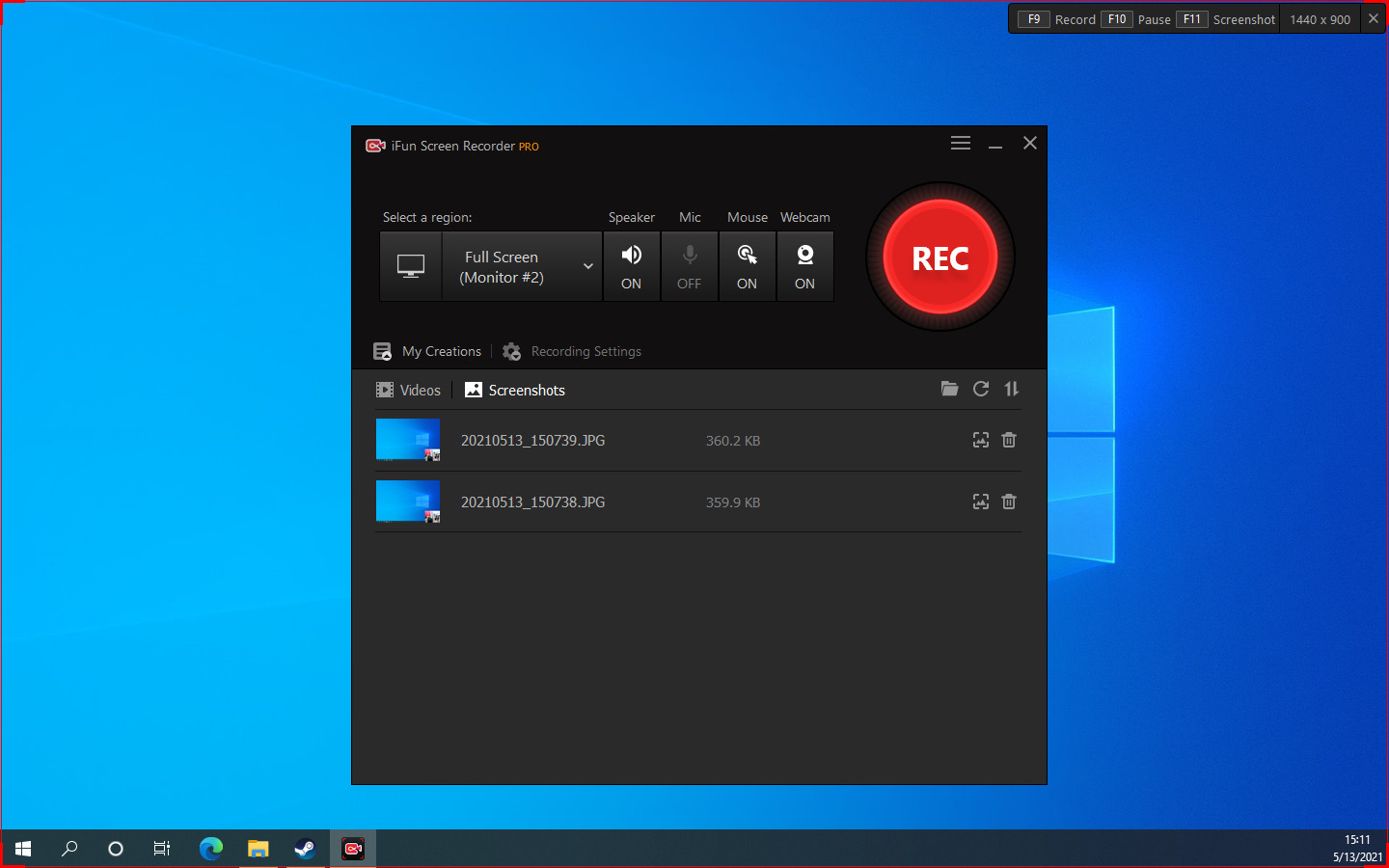Delete the 20210513_150738.JPG screenshot
Screen dimensions: 1389x868
[x=1009, y=502]
